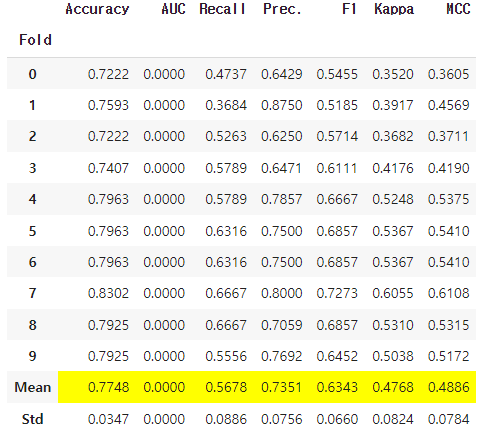
Task: Click mean Accuracy value 0.7748
Action: pos(108,387)
